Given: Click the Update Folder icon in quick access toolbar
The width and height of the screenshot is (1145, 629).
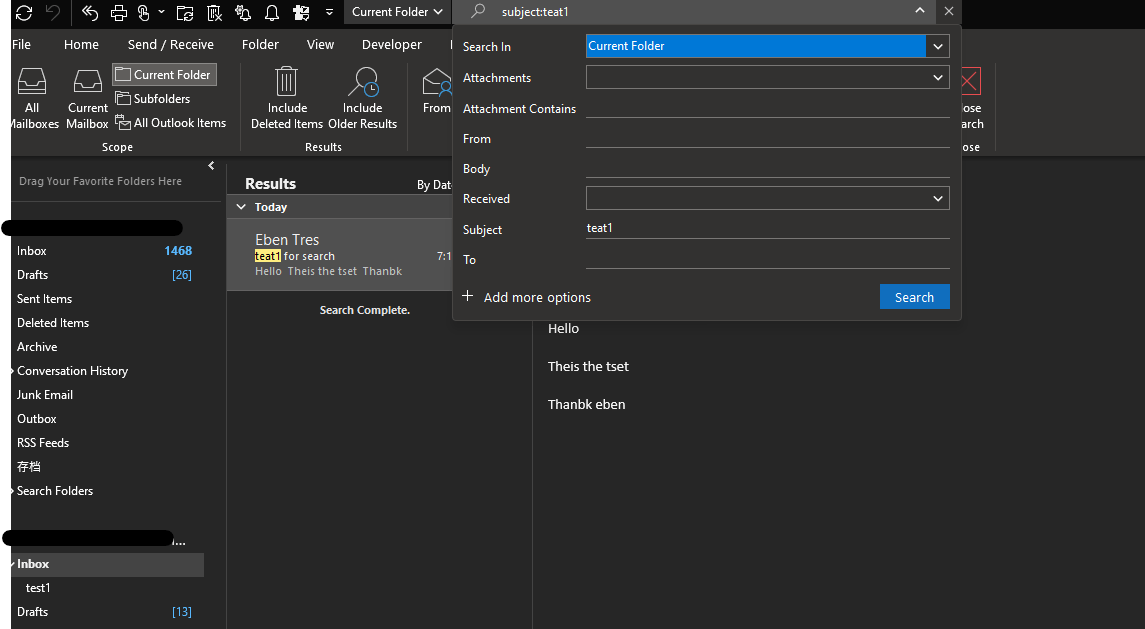Looking at the screenshot, I should pyautogui.click(x=185, y=12).
